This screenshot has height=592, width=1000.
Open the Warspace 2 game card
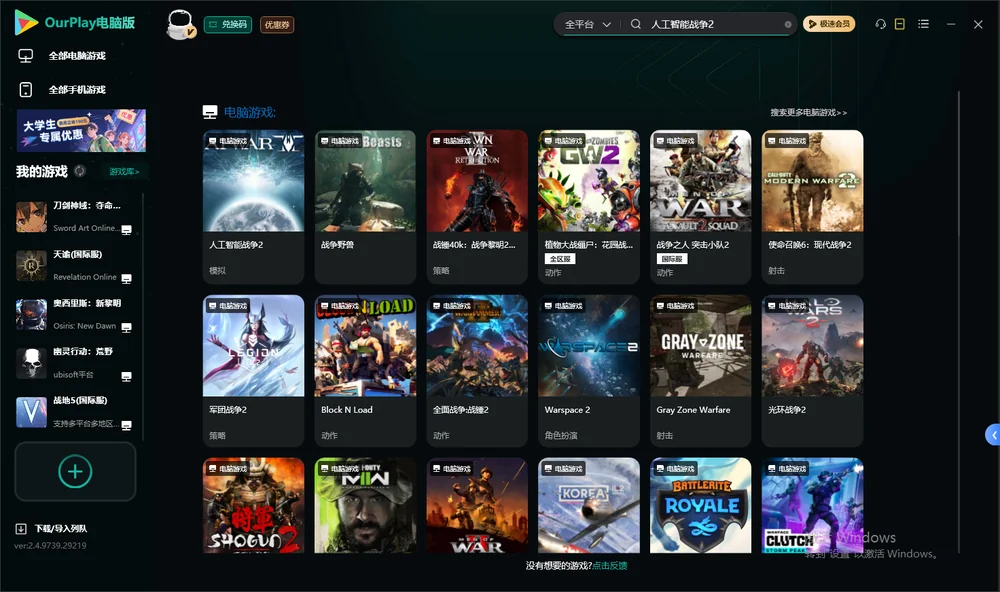(589, 371)
